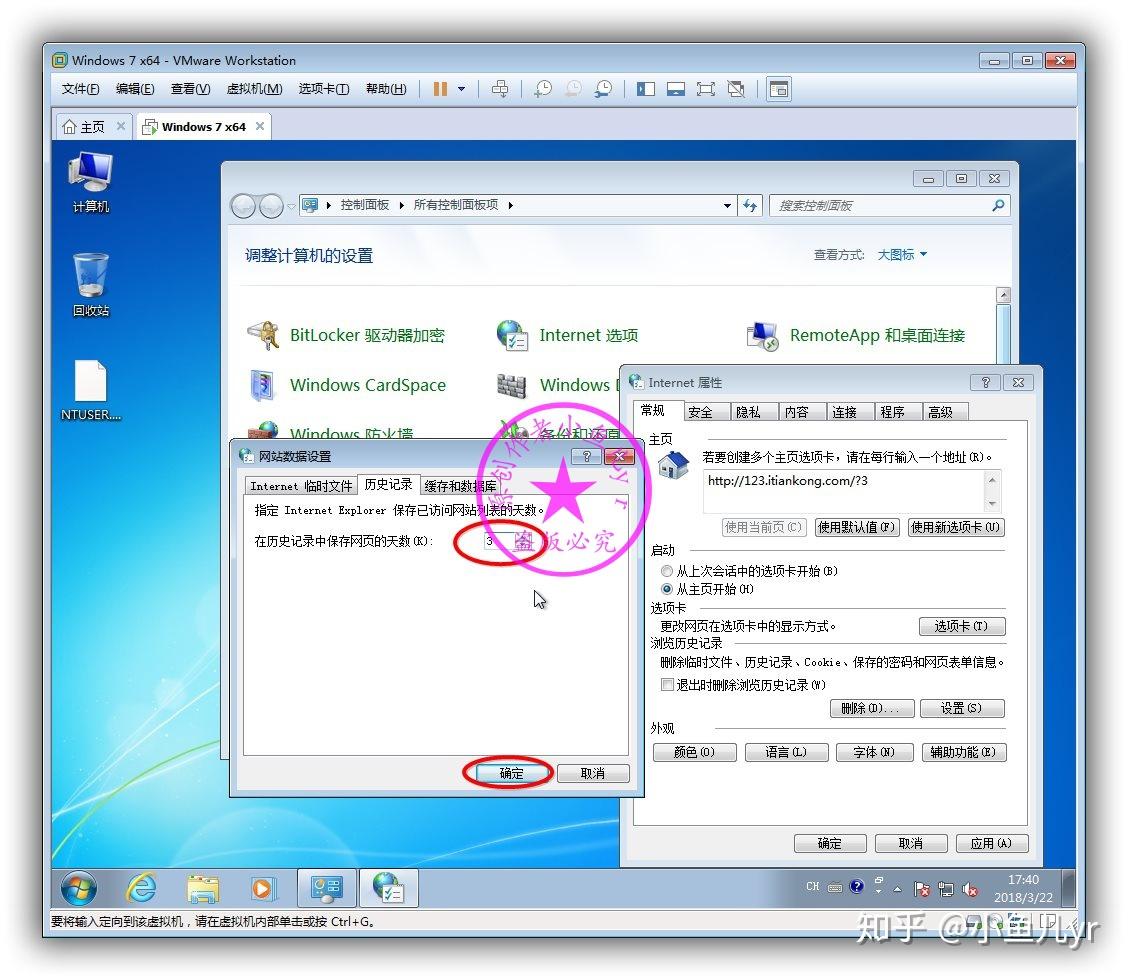Select the NTUSER file on the desktop
1128x980 pixels.
(91, 391)
